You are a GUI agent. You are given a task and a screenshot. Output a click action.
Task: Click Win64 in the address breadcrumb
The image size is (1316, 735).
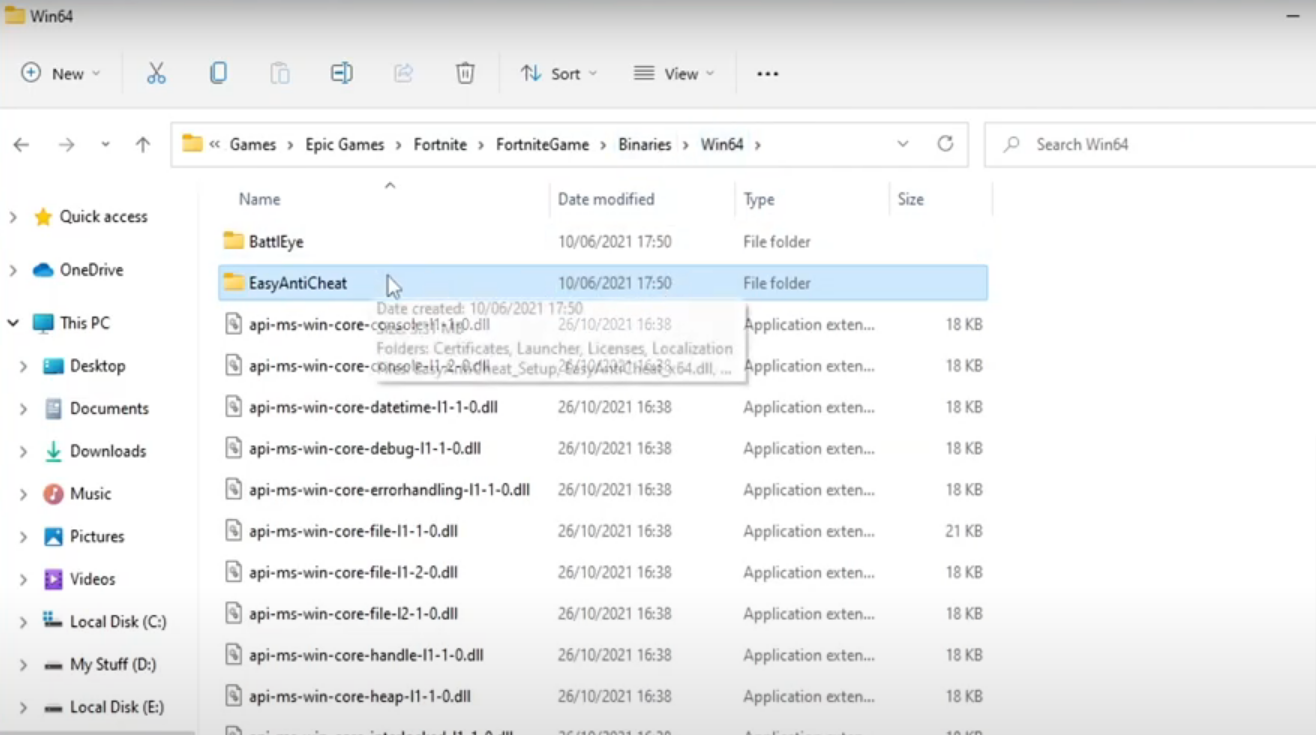722,144
